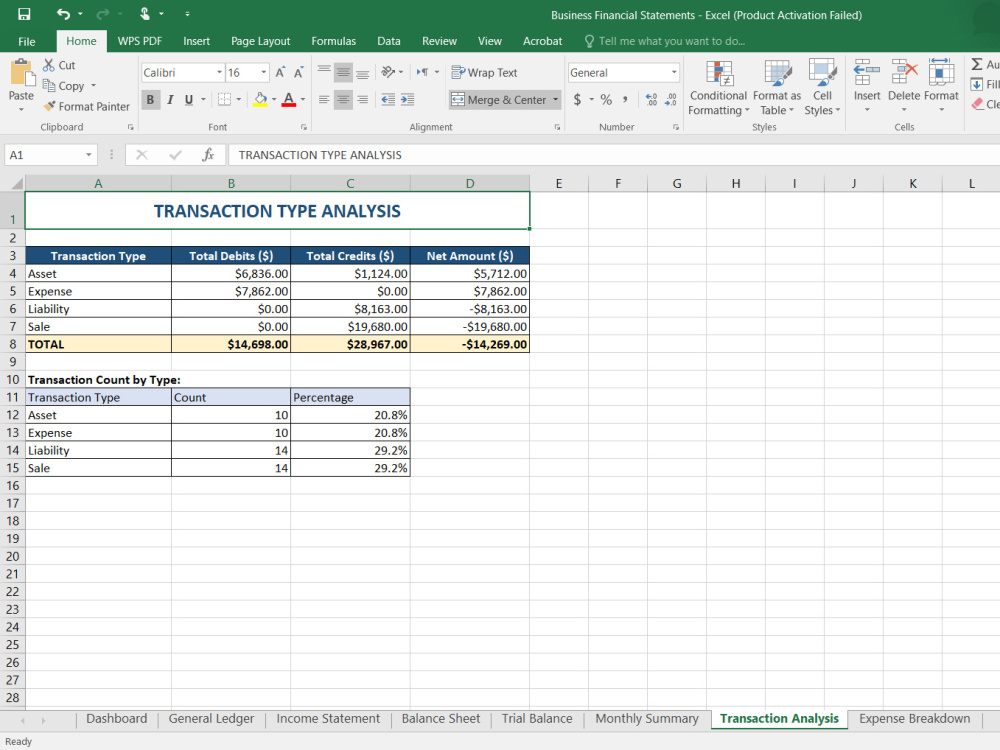
Task: Click the Increase Decimal icon
Action: (651, 99)
